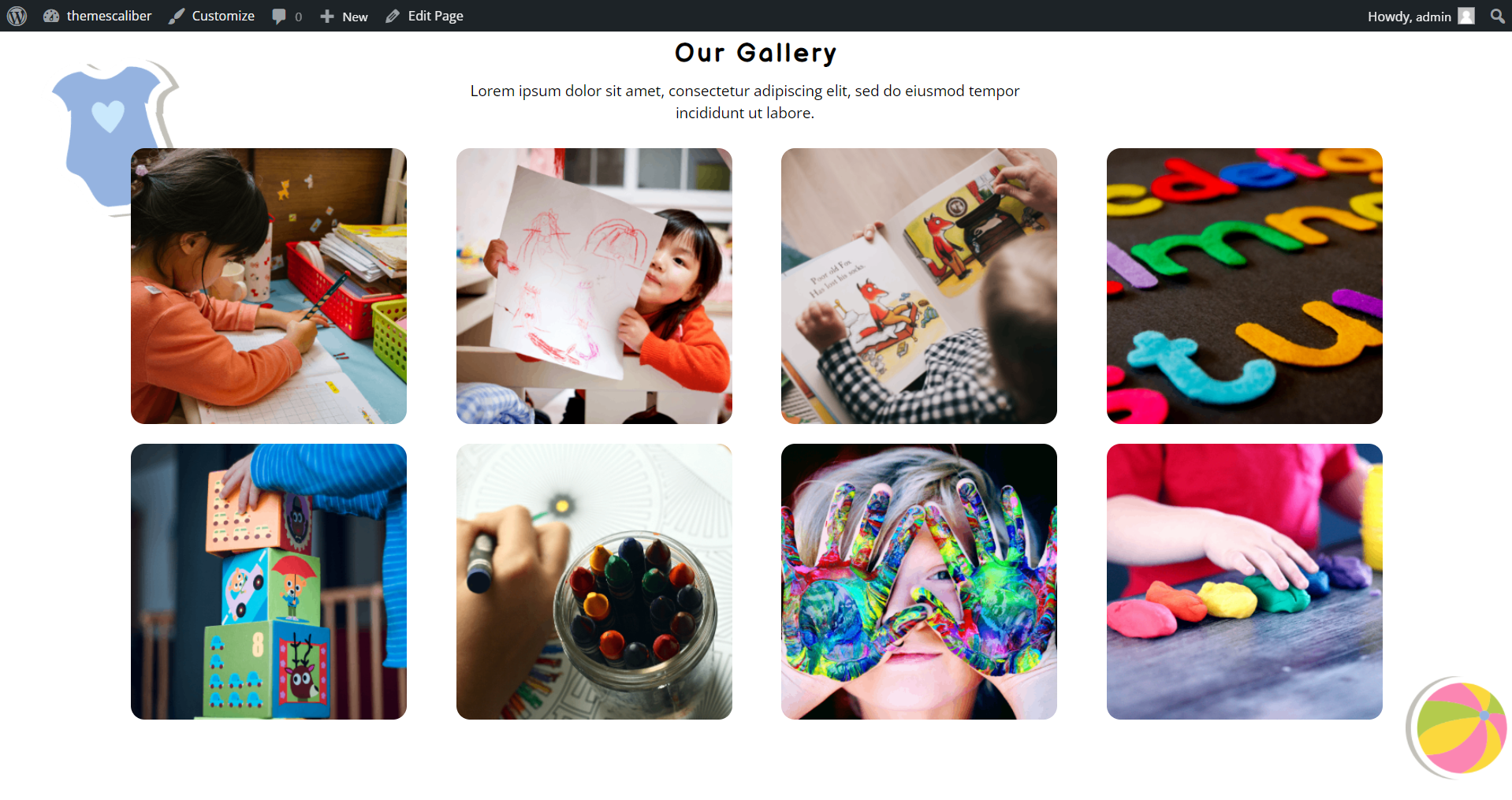This screenshot has height=800, width=1512.
Task: Open girl holding red drawing photo
Action: click(x=594, y=286)
